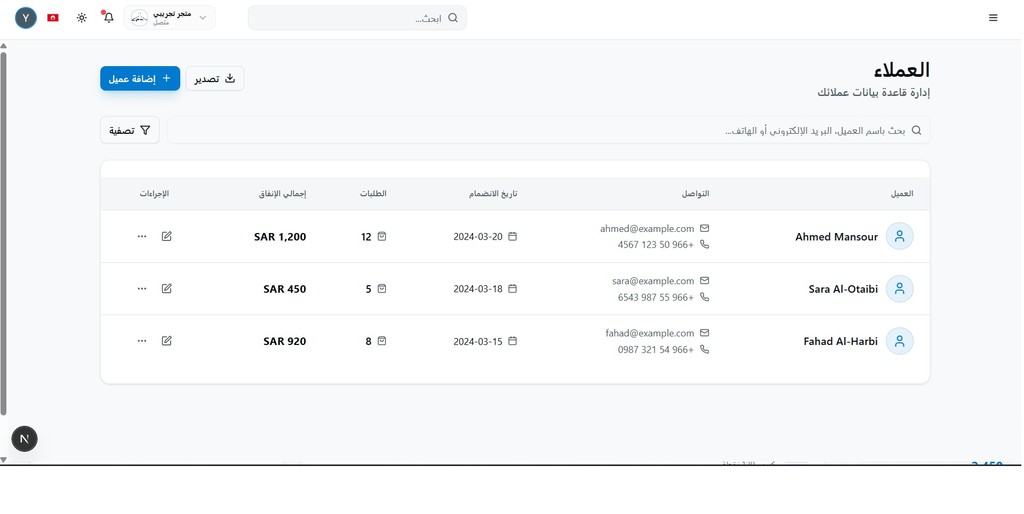Focus the top ابحث search box
Viewport: 1024px width, 514px height.
(x=357, y=18)
